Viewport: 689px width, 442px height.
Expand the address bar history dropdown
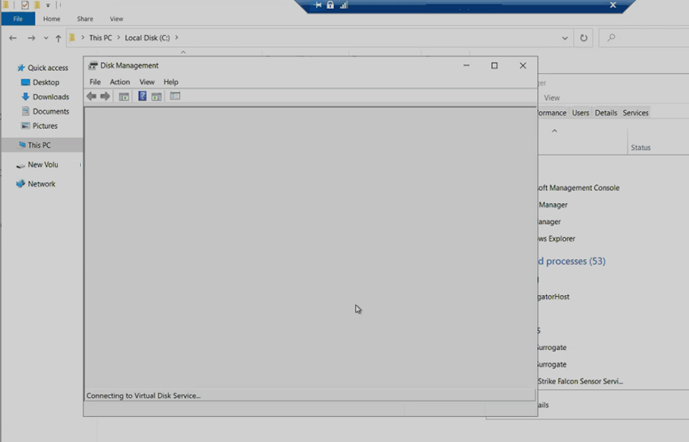coord(563,38)
